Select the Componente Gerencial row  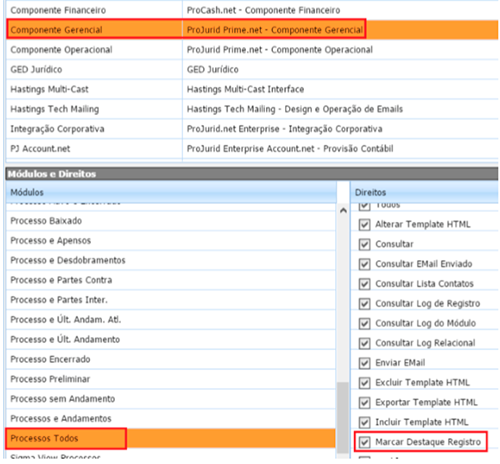252,30
